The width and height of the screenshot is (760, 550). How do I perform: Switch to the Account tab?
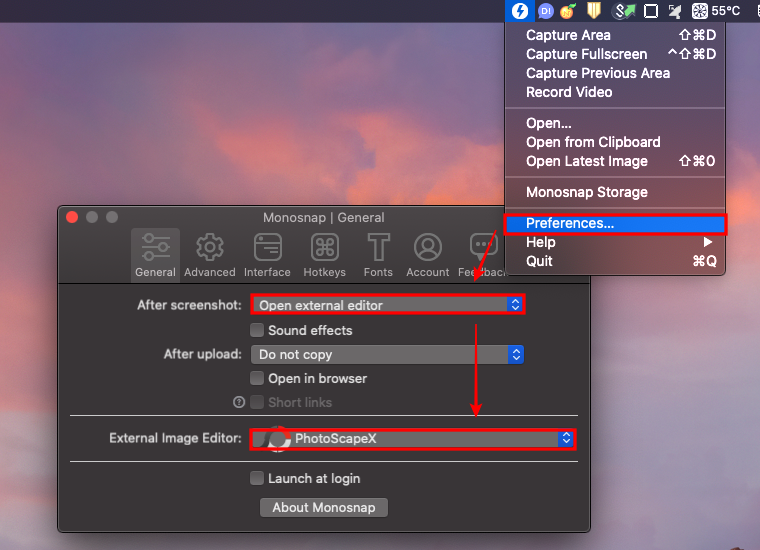coord(428,255)
